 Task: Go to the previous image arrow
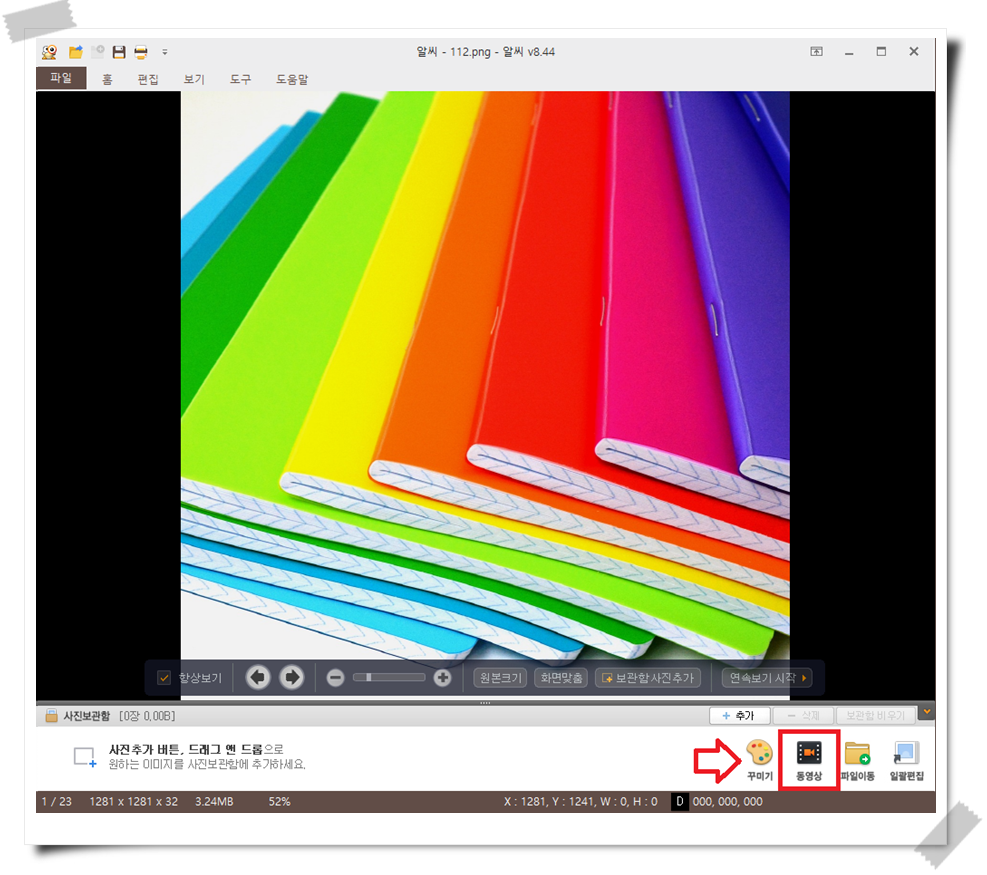click(258, 677)
